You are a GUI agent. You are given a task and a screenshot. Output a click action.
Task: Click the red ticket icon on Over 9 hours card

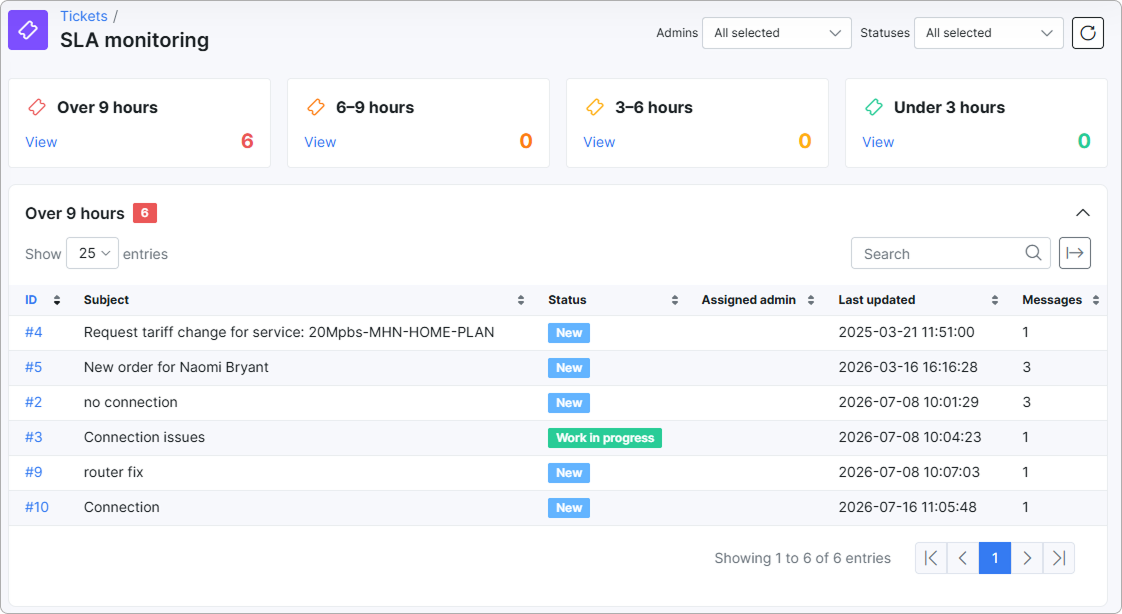(37, 107)
